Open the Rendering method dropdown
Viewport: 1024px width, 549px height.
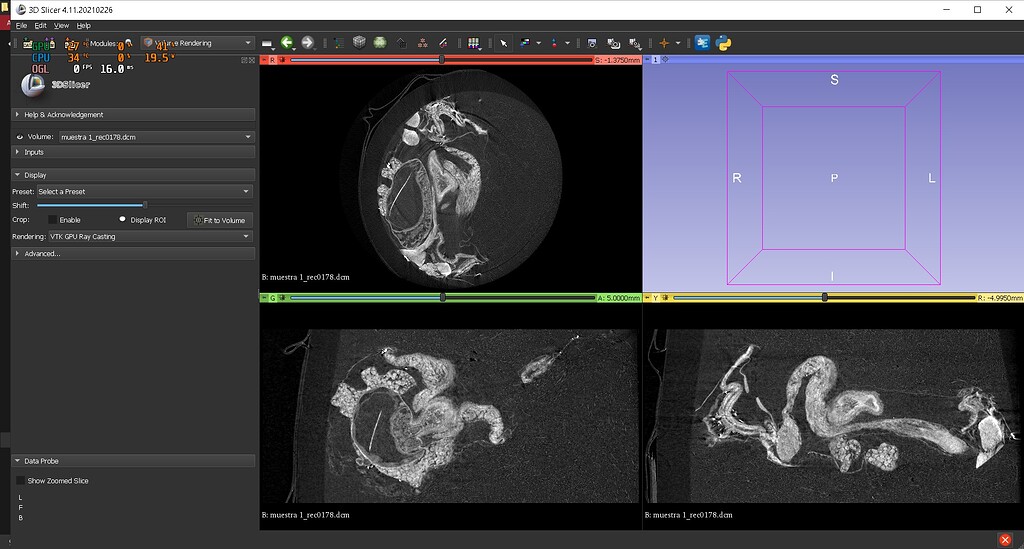tap(149, 237)
